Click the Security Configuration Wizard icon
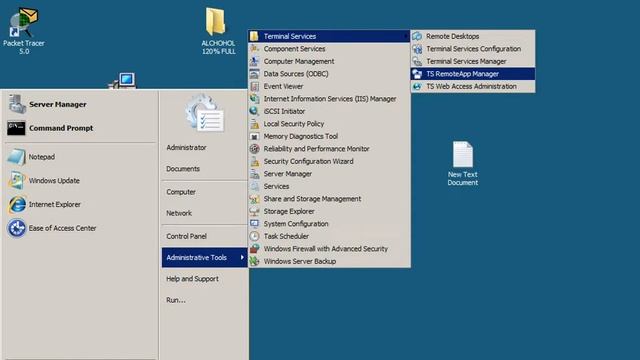This screenshot has height=360, width=640. pos(254,161)
